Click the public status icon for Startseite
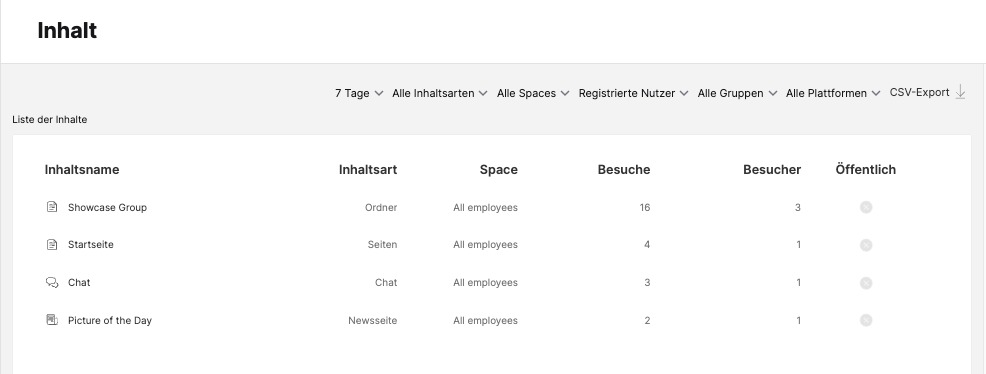 tap(866, 245)
